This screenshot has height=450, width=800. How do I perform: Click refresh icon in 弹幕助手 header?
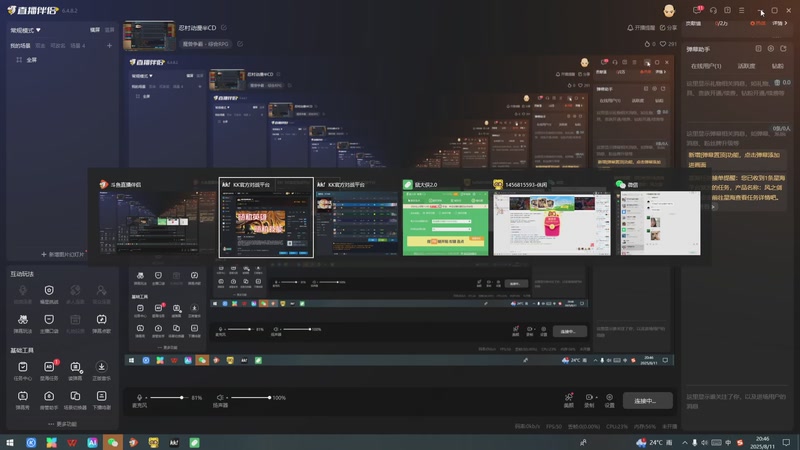tap(783, 48)
